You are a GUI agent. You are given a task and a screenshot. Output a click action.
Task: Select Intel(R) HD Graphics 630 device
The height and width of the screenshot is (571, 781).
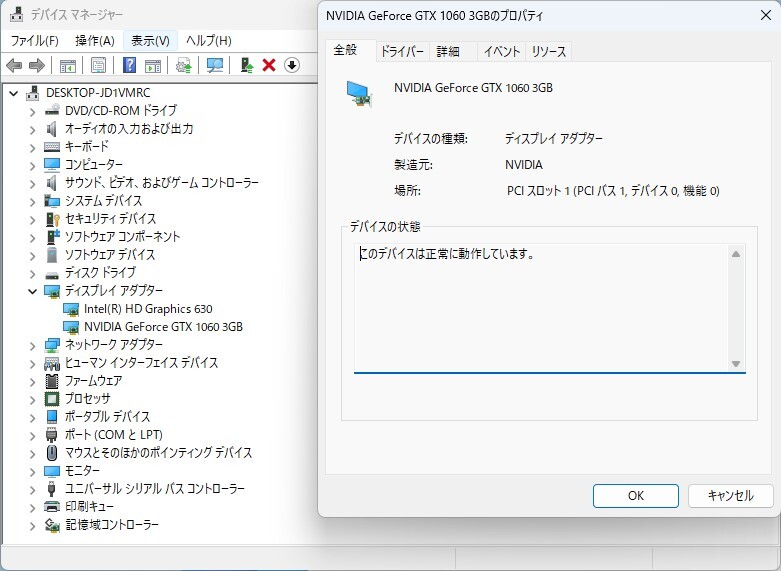(x=148, y=309)
